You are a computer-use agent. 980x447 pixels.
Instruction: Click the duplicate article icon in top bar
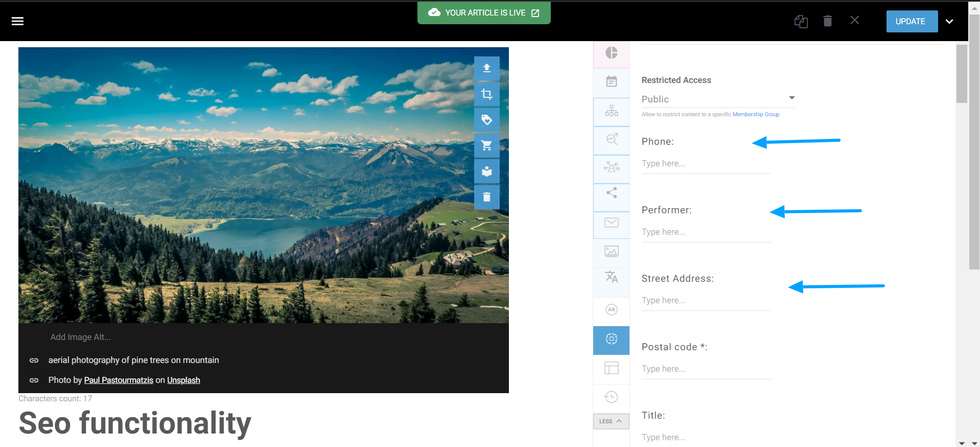(x=801, y=21)
